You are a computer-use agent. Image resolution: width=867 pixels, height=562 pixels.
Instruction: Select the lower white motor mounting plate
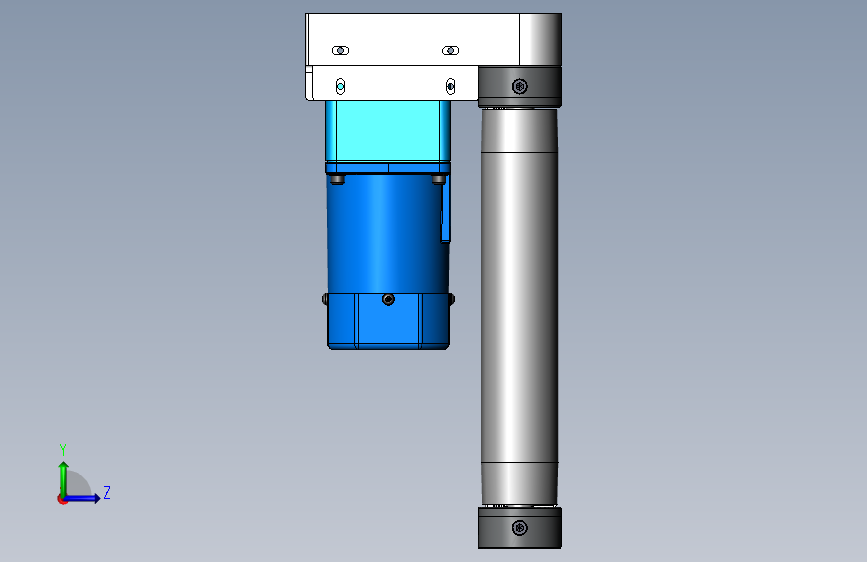[x=392, y=83]
